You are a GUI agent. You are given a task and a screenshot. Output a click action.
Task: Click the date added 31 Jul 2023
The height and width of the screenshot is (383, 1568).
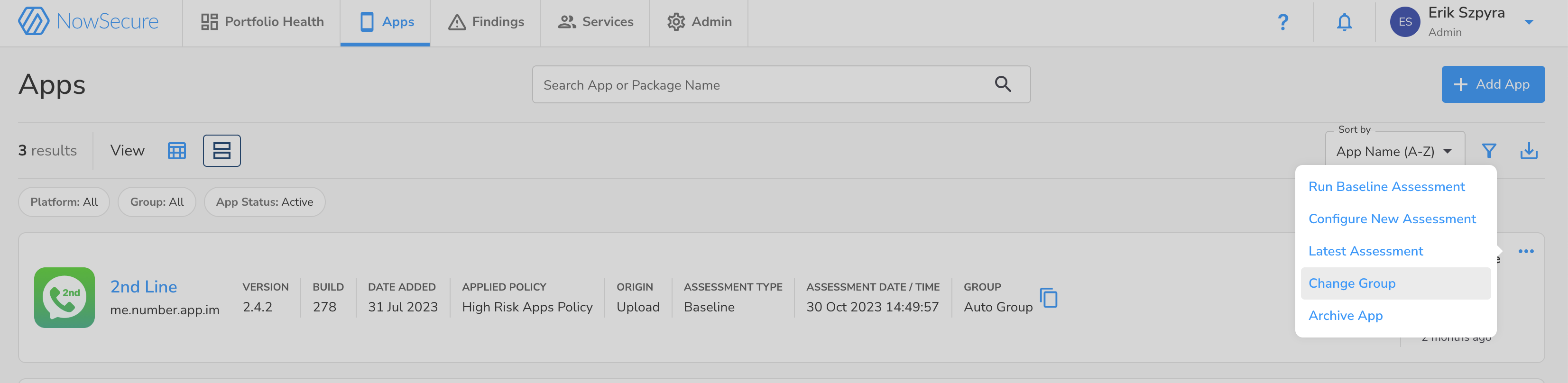coord(402,307)
